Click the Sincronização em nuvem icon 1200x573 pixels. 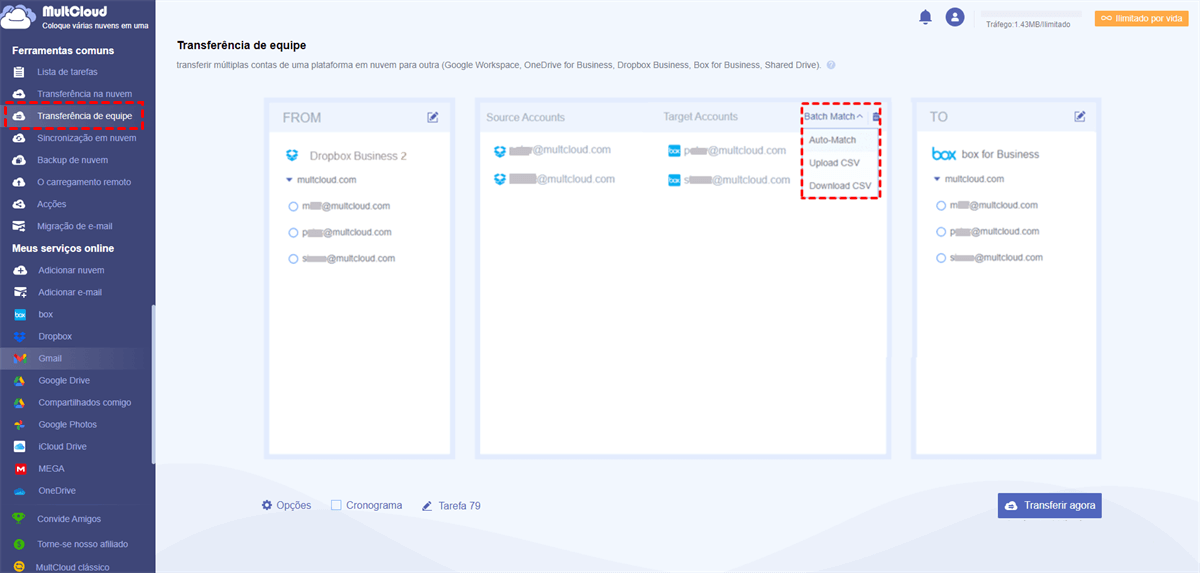pyautogui.click(x=19, y=138)
